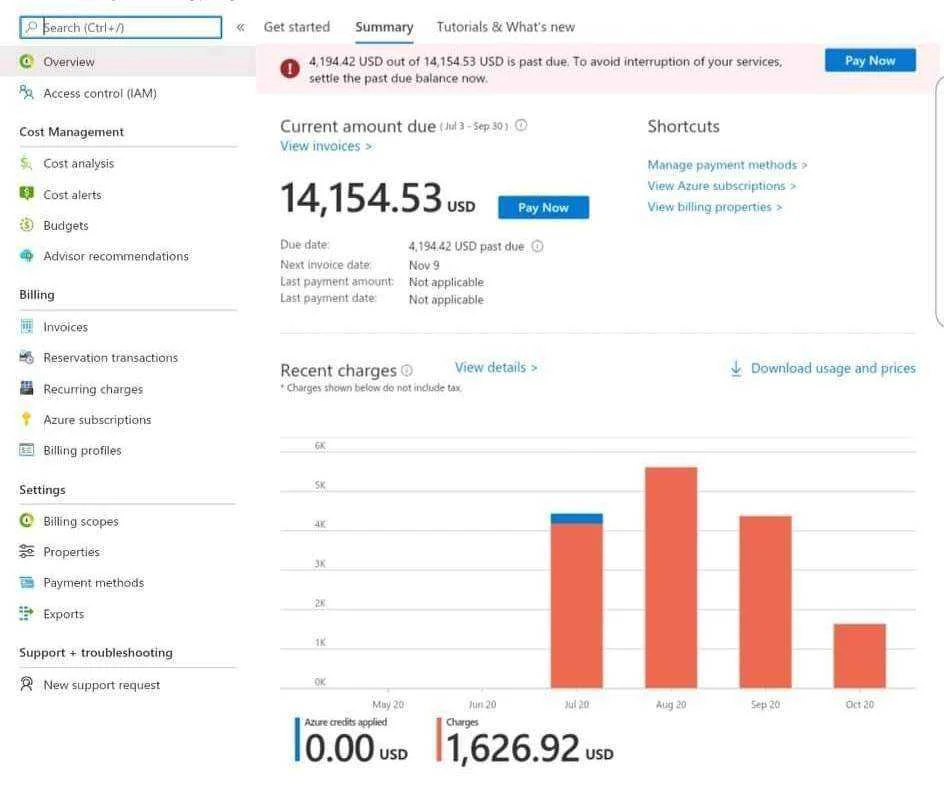Screen dimensions: 944x802
Task: Click the Billing scopes icon
Action: point(26,520)
